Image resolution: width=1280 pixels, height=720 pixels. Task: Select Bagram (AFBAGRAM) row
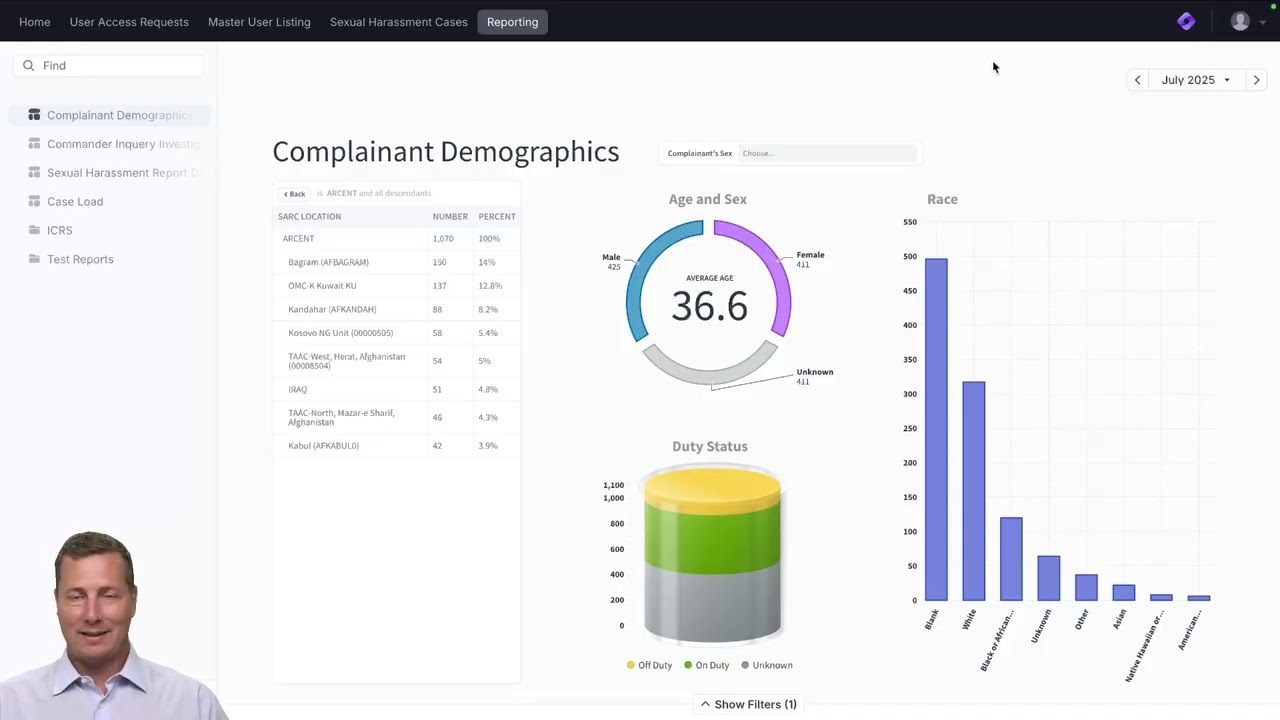coord(397,262)
